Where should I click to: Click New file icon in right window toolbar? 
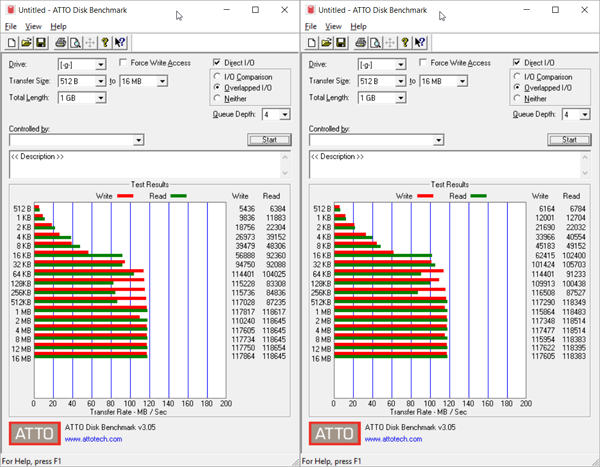coord(312,42)
